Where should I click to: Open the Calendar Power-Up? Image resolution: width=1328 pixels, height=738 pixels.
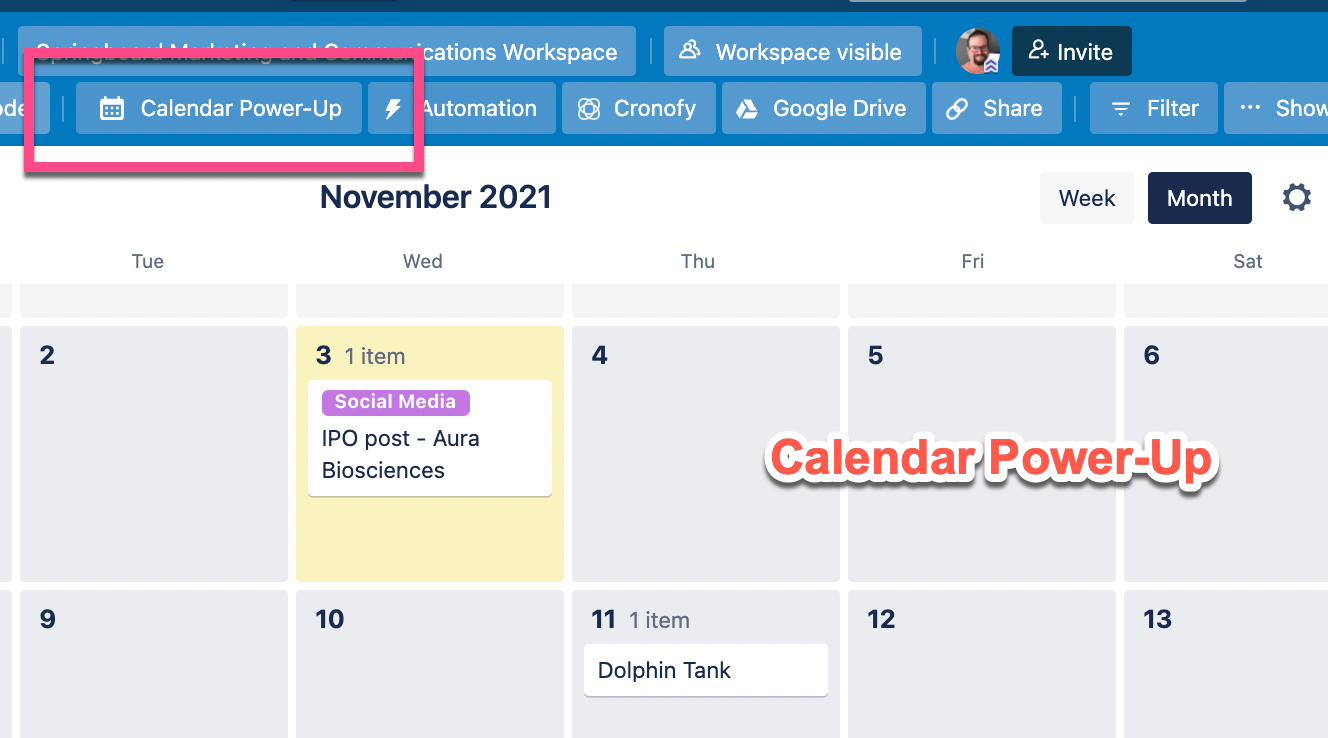click(218, 108)
